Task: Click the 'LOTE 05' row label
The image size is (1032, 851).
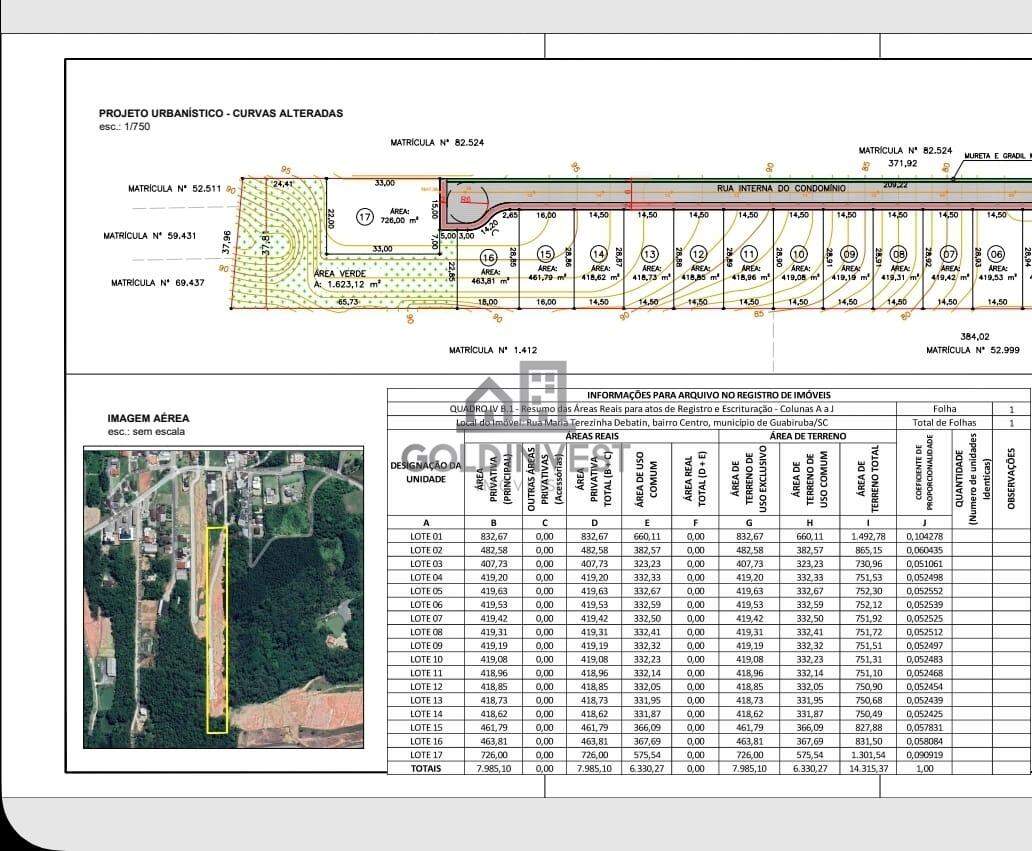Action: pyautogui.click(x=426, y=591)
